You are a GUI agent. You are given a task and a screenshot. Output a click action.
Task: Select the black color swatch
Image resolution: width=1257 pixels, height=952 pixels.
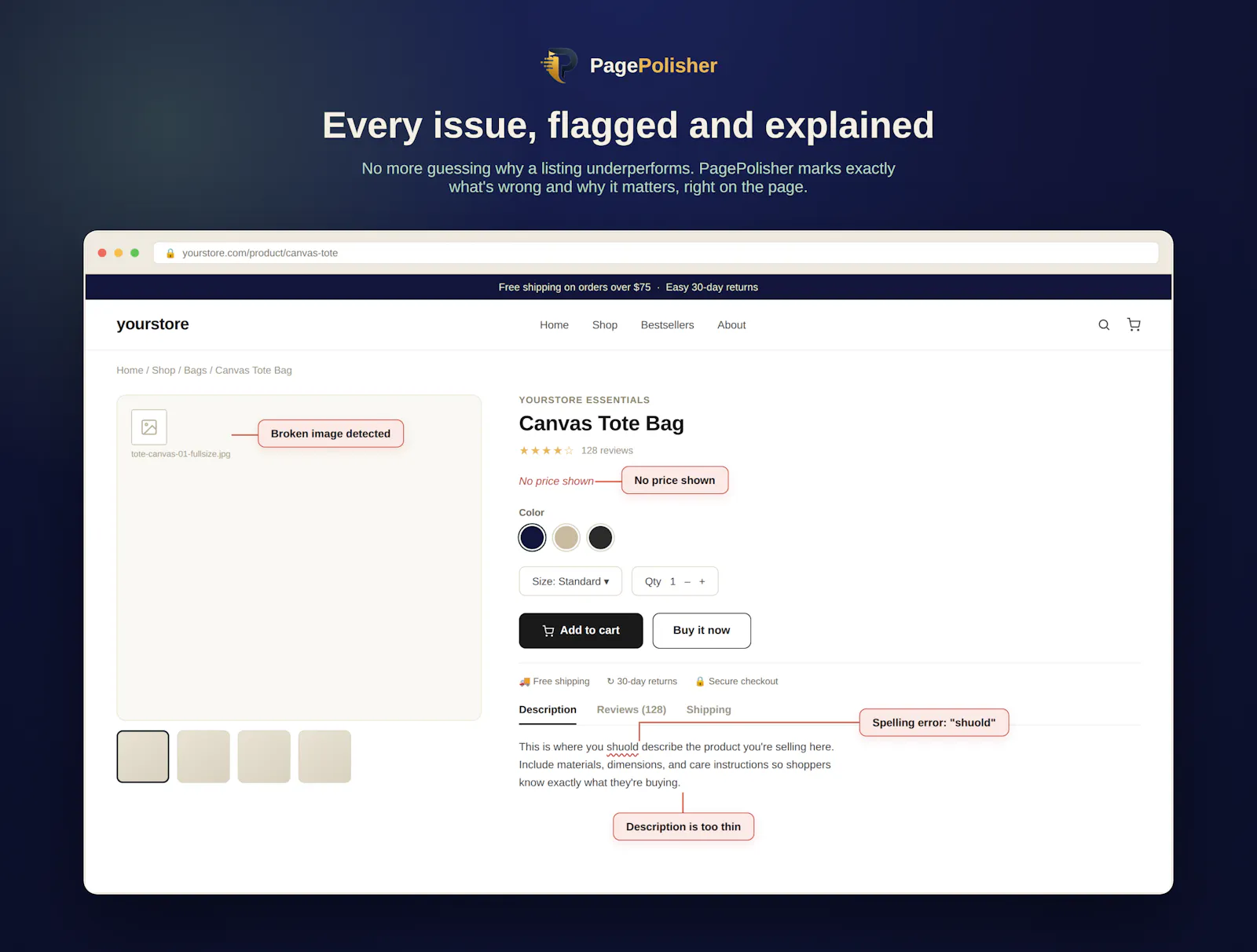(600, 538)
